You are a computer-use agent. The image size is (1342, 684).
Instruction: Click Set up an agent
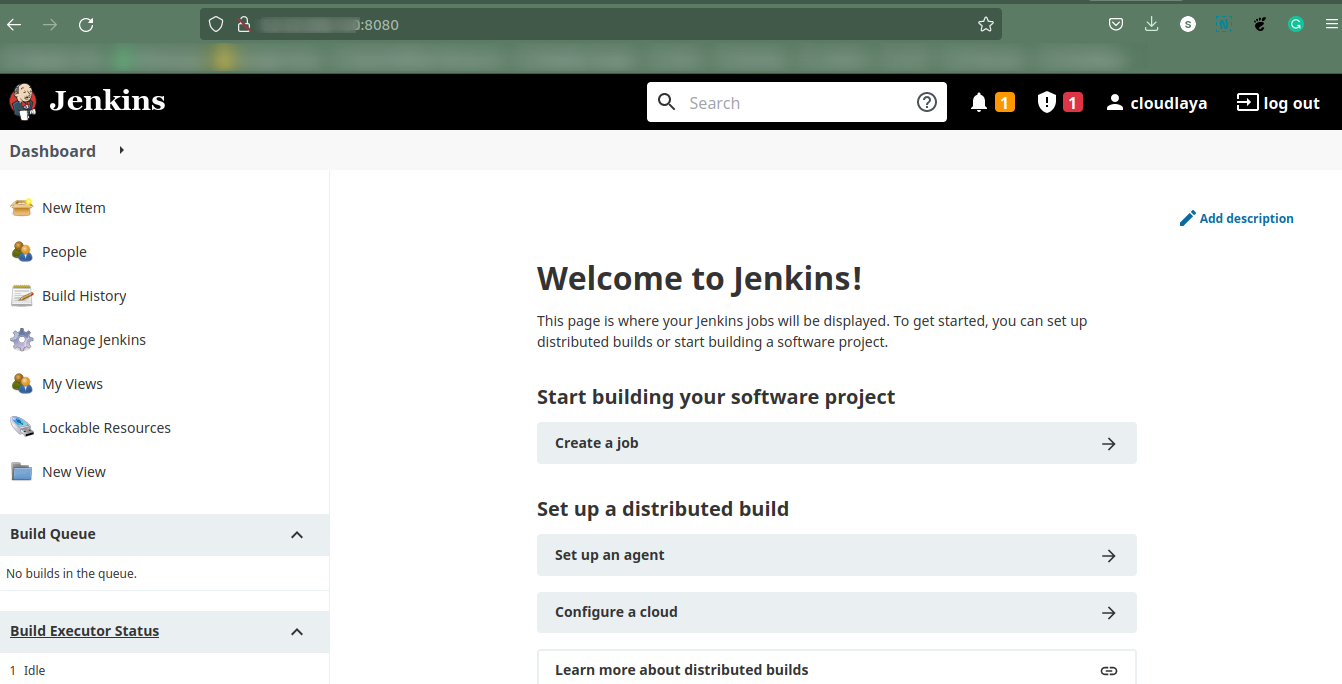point(837,555)
